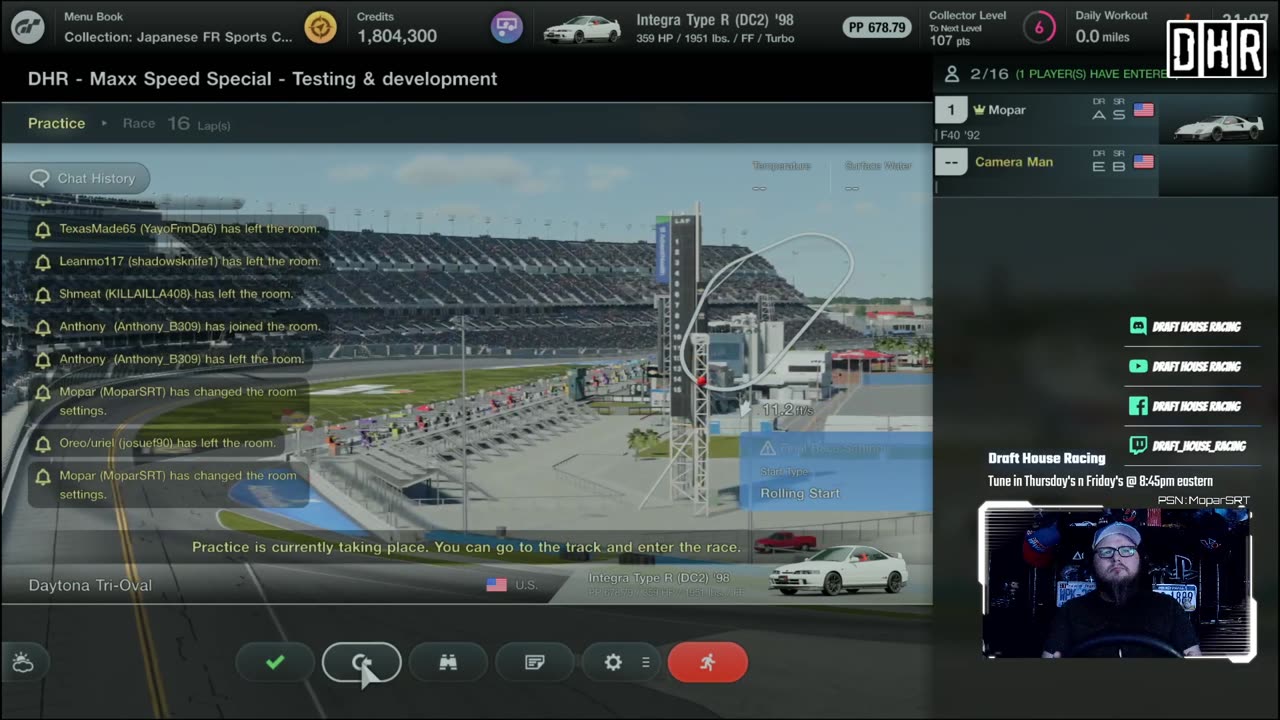Select player Camera Man in the list
The image size is (1280, 720).
point(1045,170)
